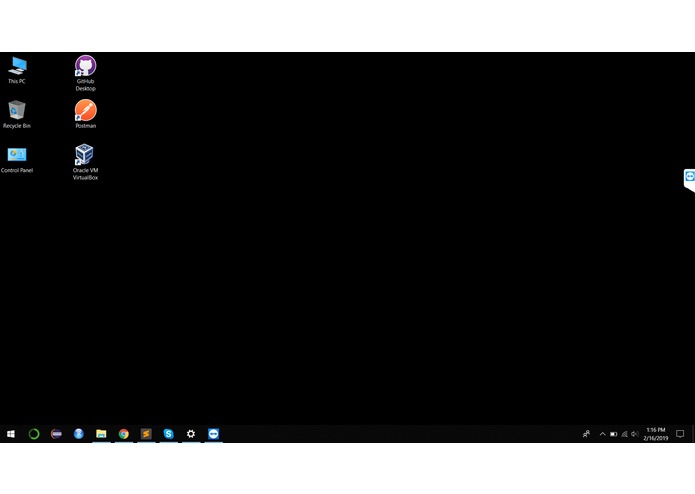This screenshot has width=695, height=494.
Task: Select the Control Panel desktop icon
Action: (17, 160)
